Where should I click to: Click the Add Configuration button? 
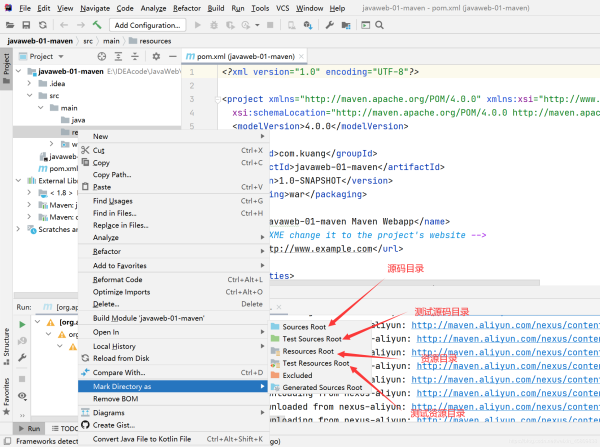coord(147,24)
